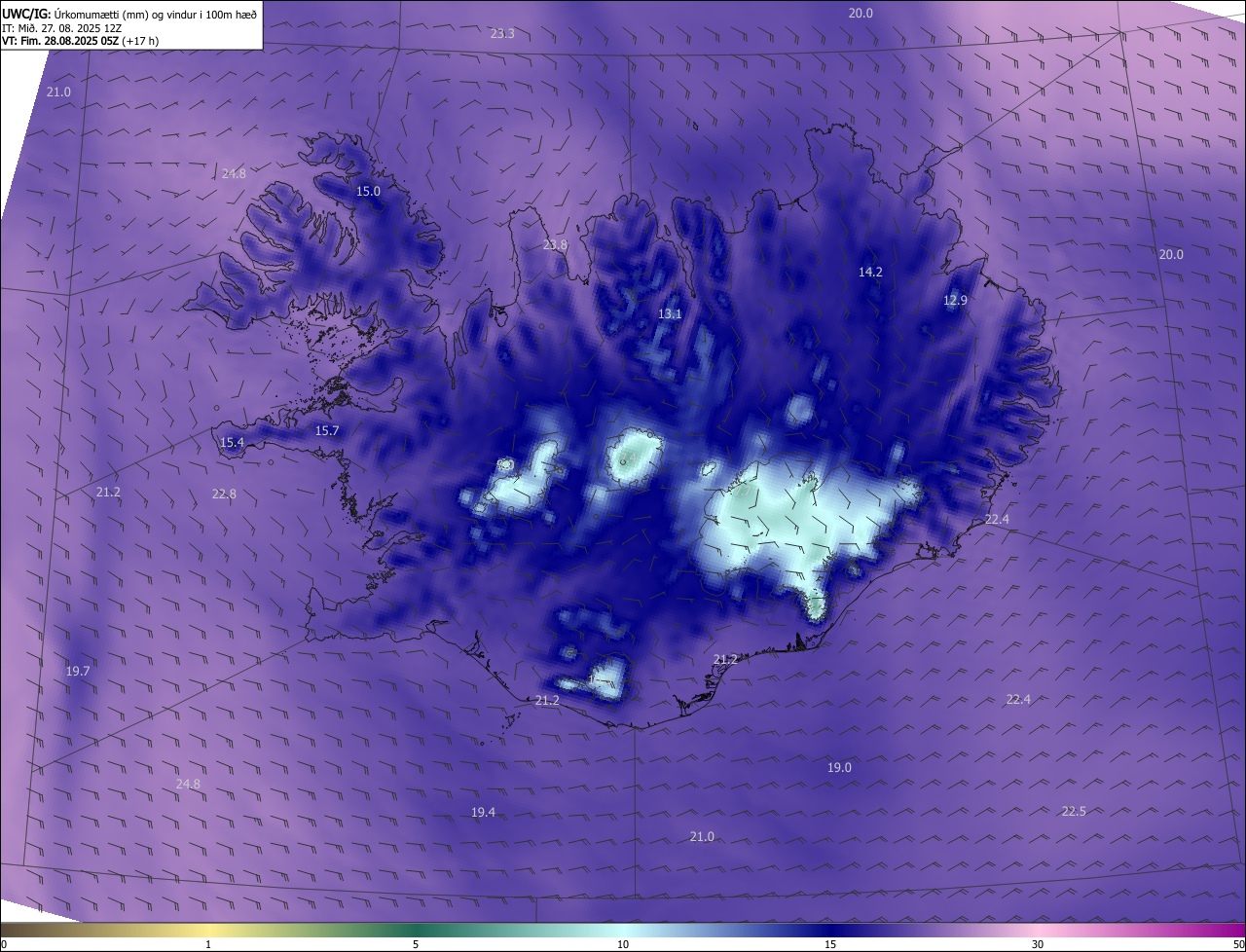
Task: Click the 19.4 value label on the map
Action: [x=483, y=812]
